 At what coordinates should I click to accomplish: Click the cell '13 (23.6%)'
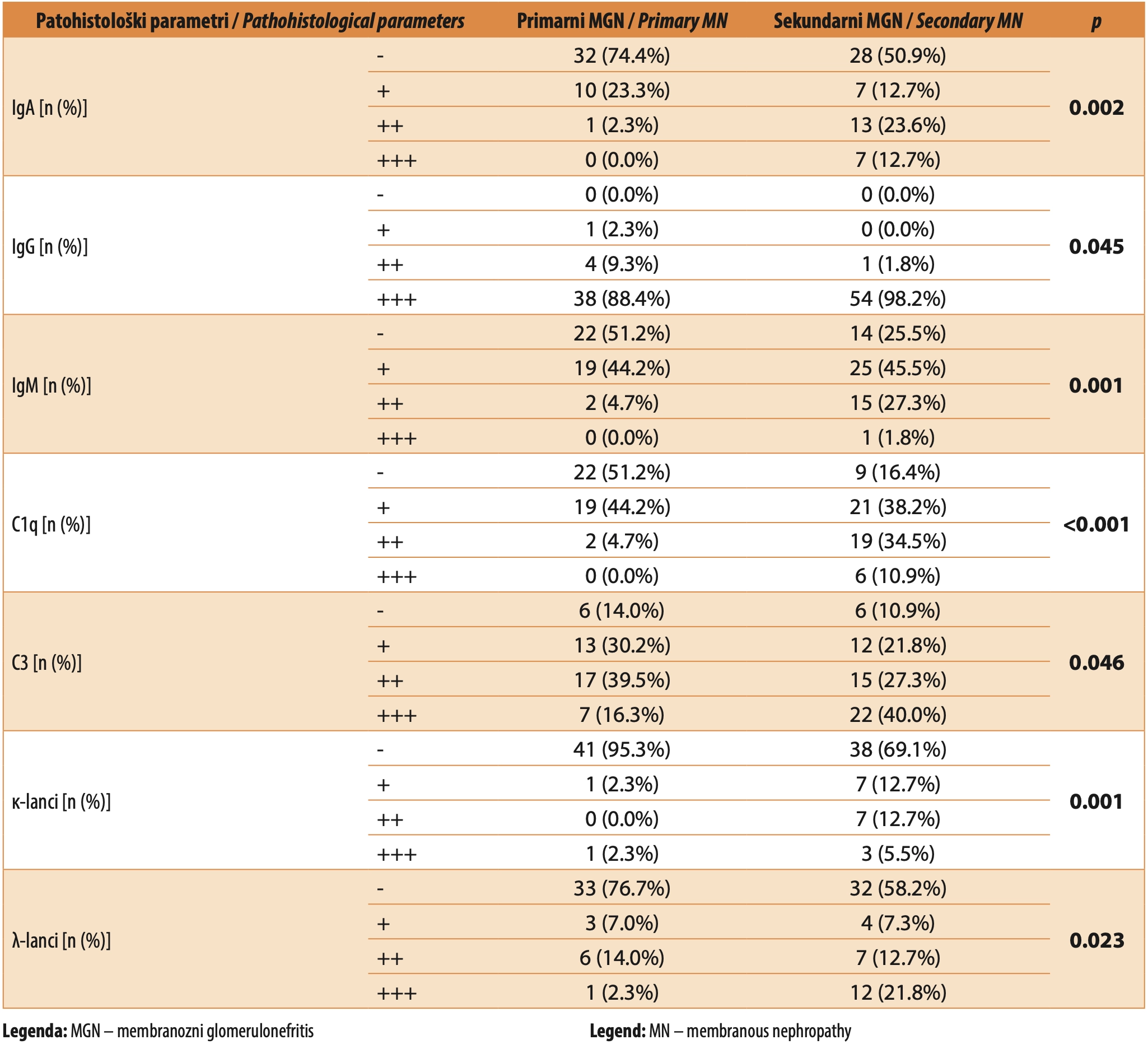[898, 125]
